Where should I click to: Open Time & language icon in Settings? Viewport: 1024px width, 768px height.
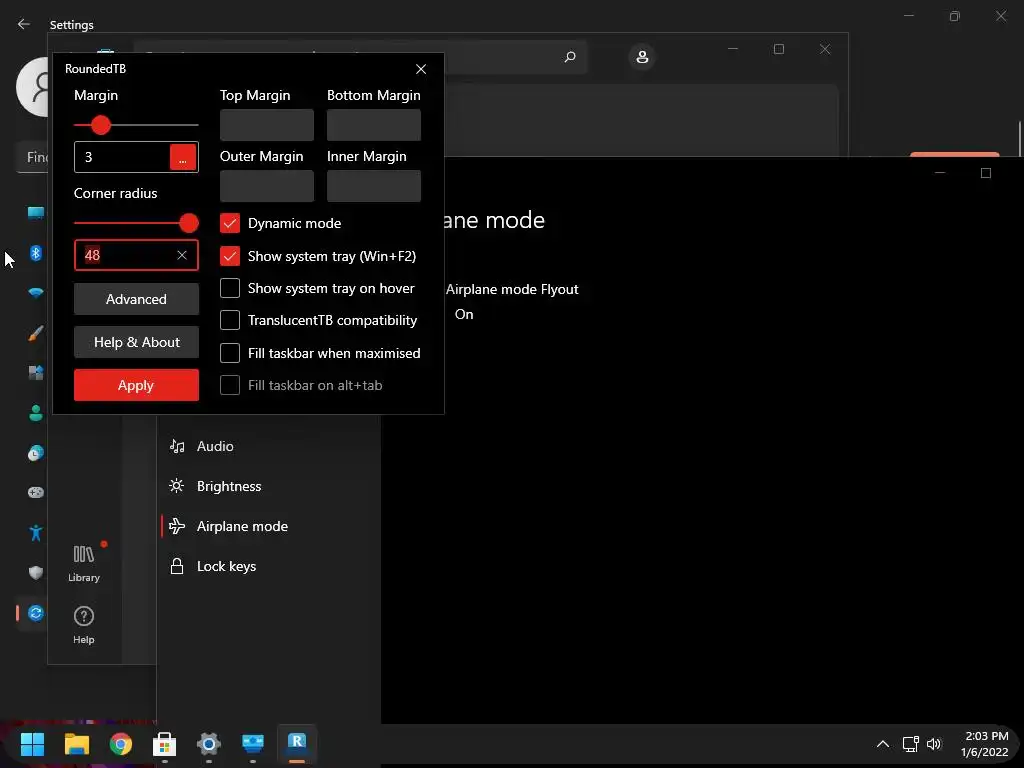click(x=35, y=453)
